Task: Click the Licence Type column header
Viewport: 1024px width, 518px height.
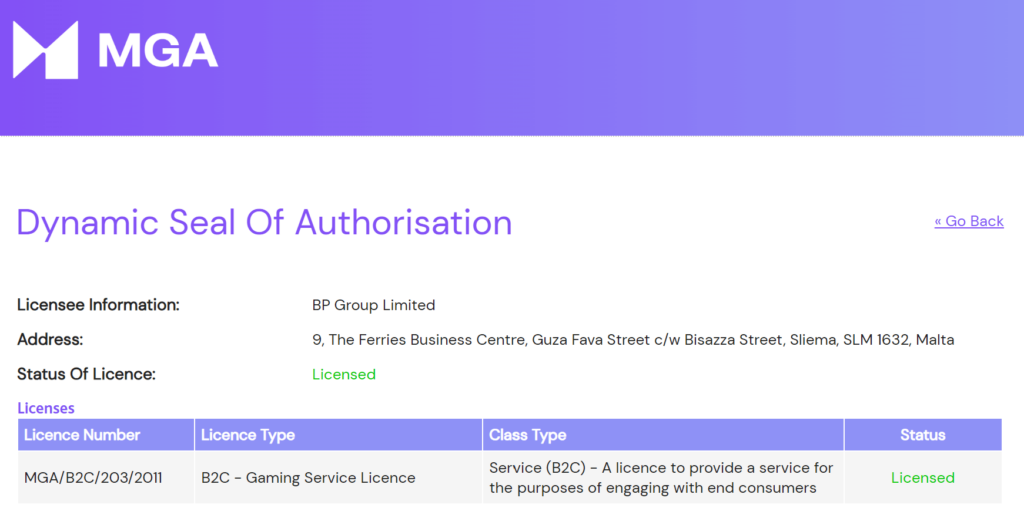Action: [248, 435]
